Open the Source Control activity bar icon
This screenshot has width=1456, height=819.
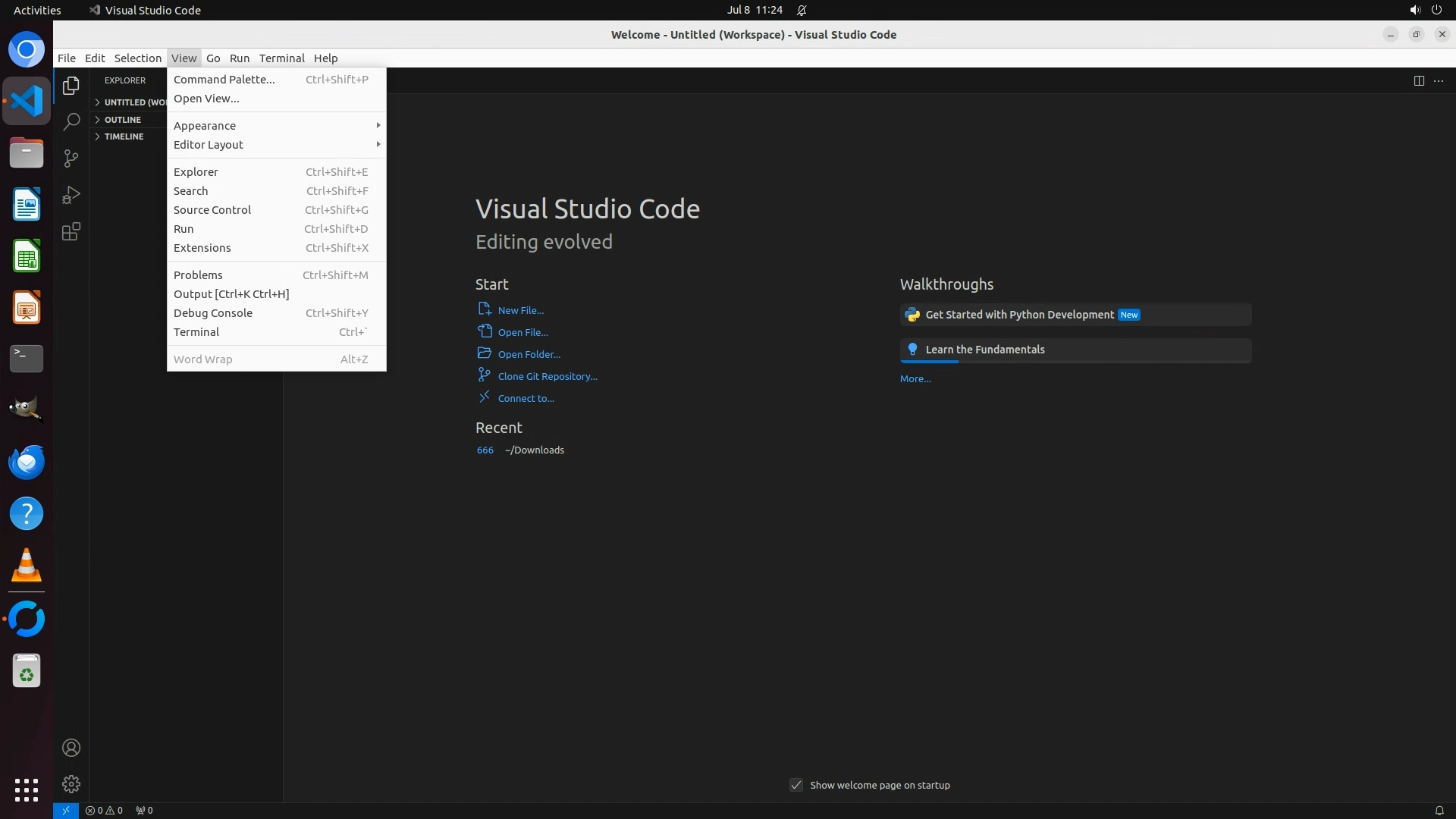pyautogui.click(x=71, y=158)
